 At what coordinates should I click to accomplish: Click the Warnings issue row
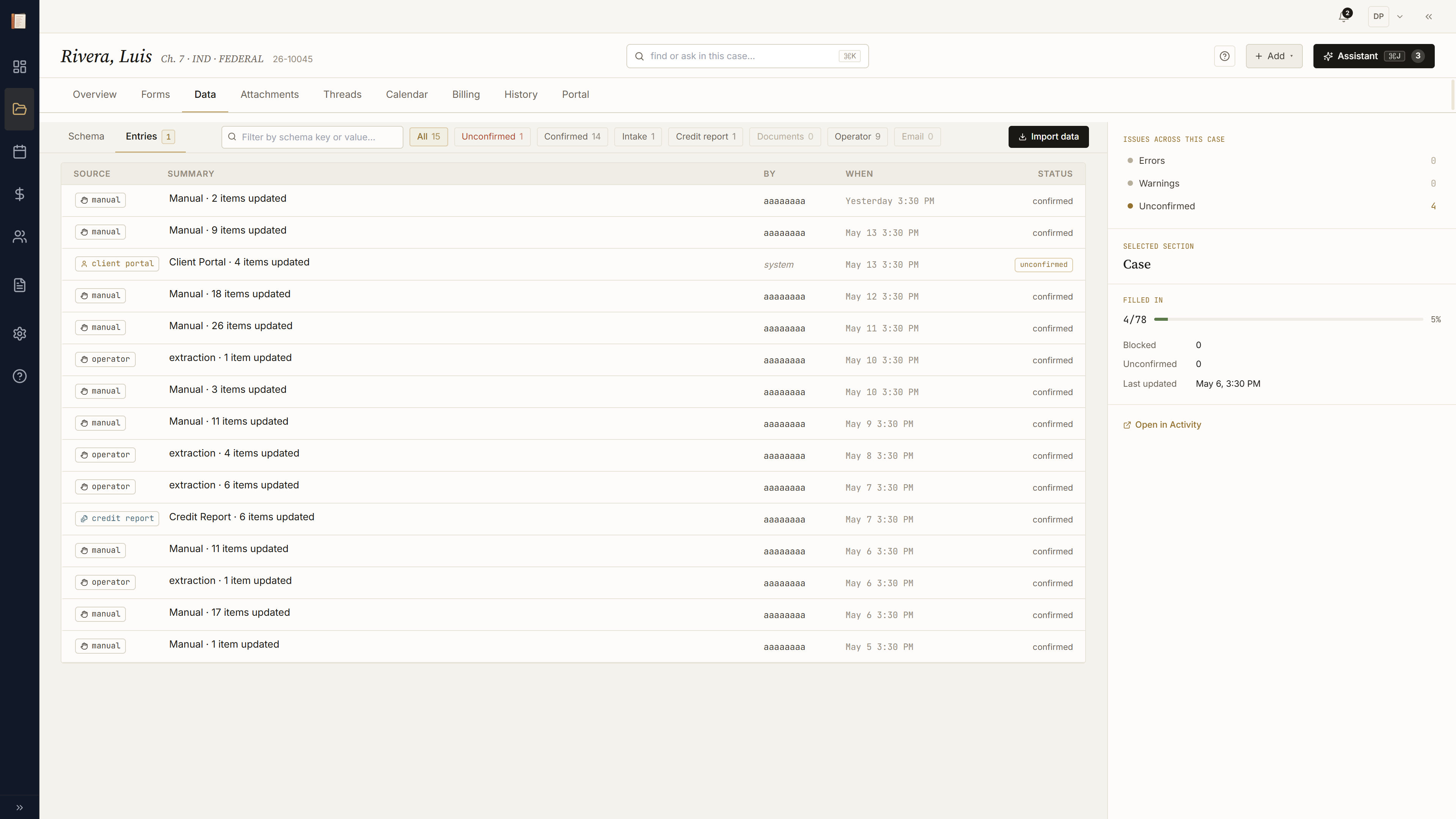coord(1281,183)
